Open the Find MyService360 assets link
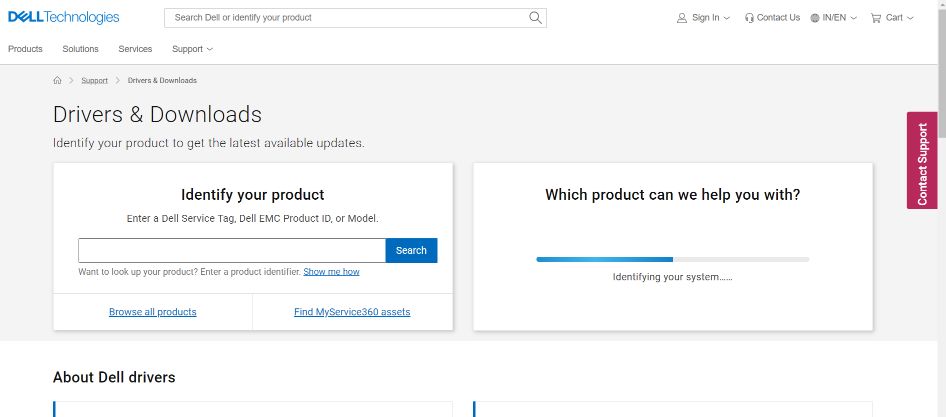Image resolution: width=946 pixels, height=417 pixels. click(x=352, y=312)
